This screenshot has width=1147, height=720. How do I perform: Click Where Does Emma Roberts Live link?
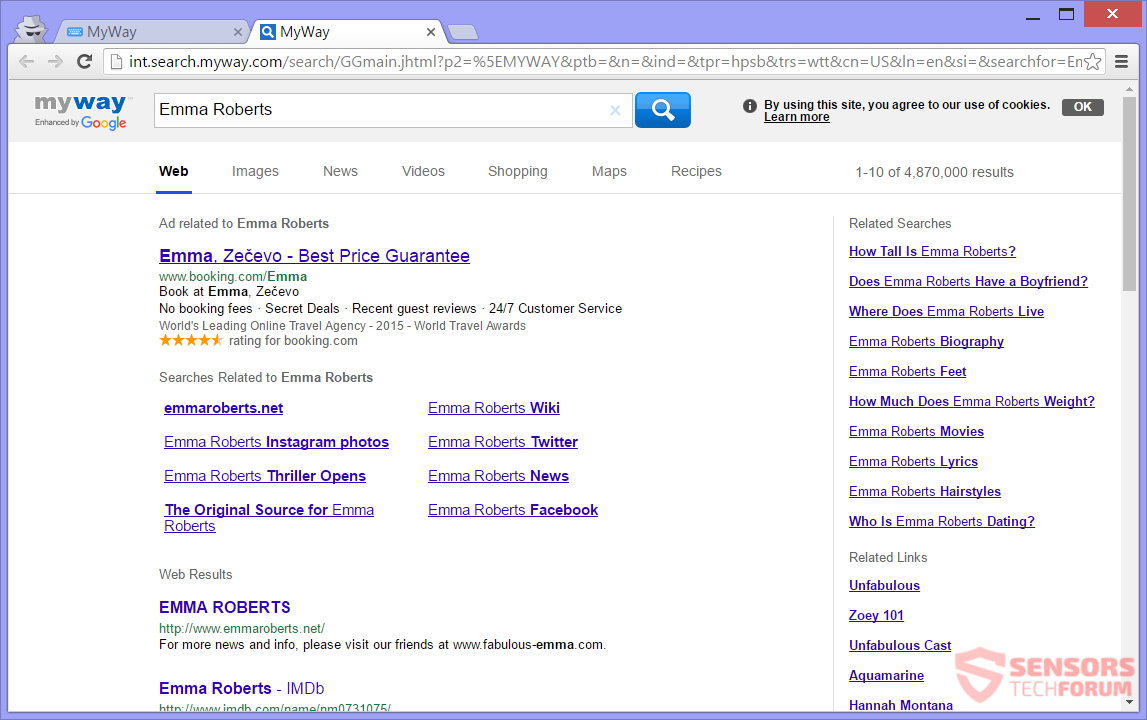[946, 312]
